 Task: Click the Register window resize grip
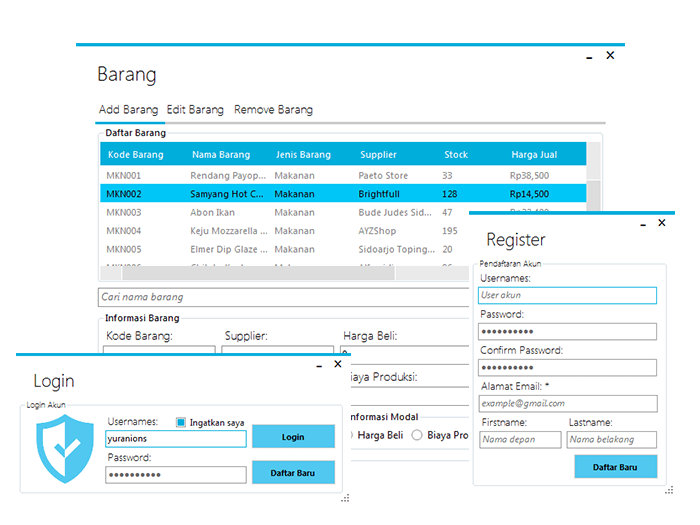[x=669, y=490]
